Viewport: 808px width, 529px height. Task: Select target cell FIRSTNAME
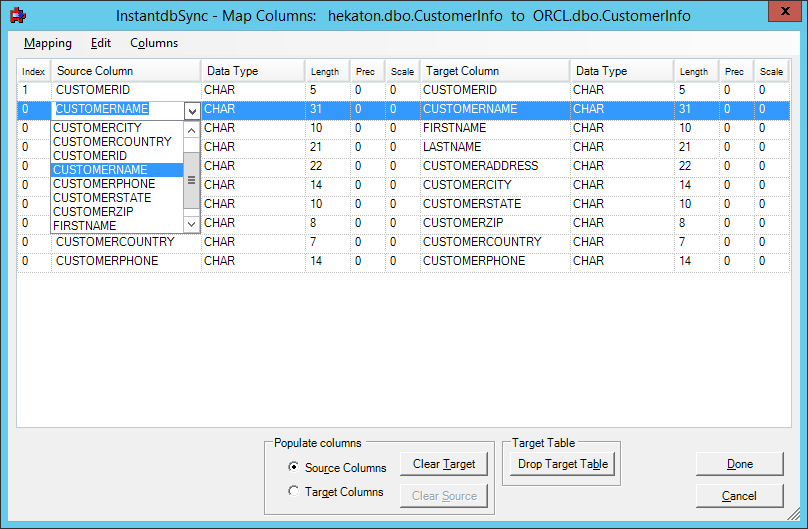point(495,128)
